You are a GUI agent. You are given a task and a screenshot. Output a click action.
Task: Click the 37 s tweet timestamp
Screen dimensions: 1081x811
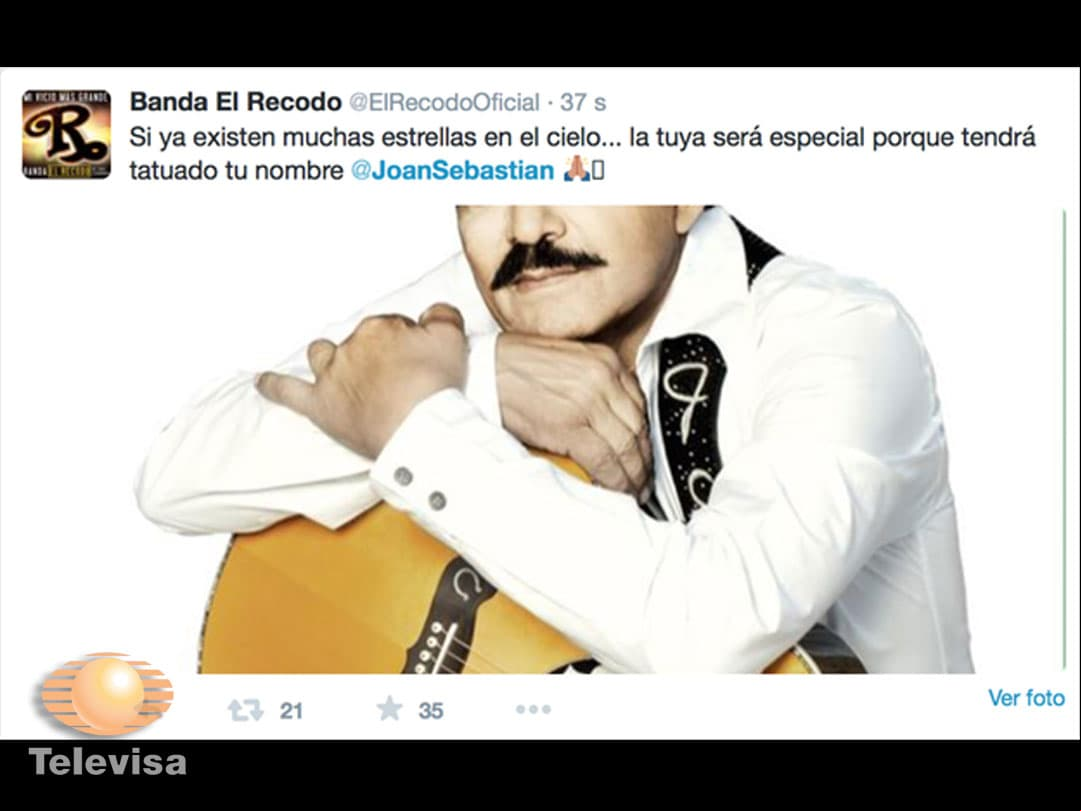[x=583, y=103]
